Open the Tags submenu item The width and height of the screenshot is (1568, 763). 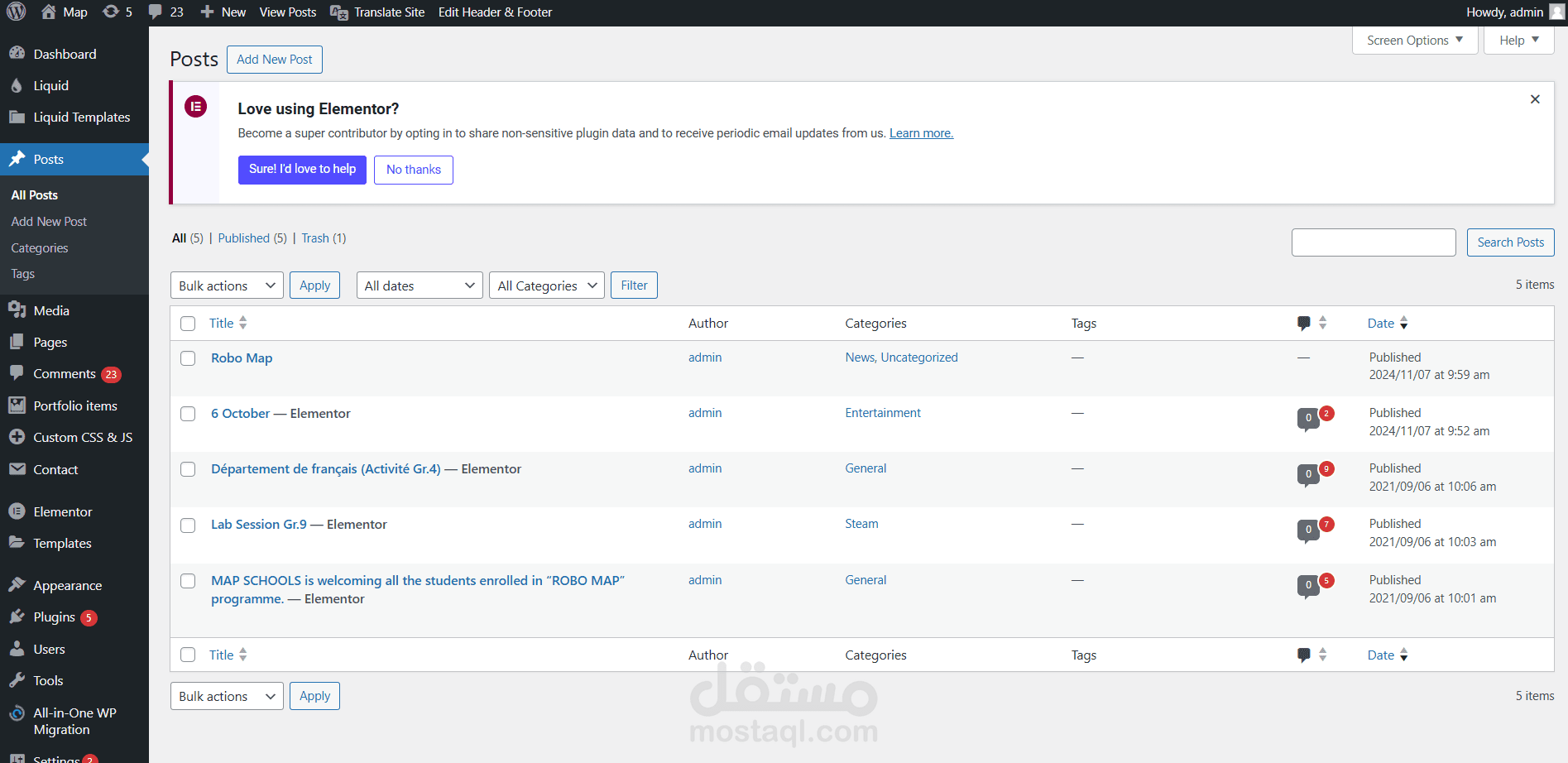pyautogui.click(x=22, y=274)
